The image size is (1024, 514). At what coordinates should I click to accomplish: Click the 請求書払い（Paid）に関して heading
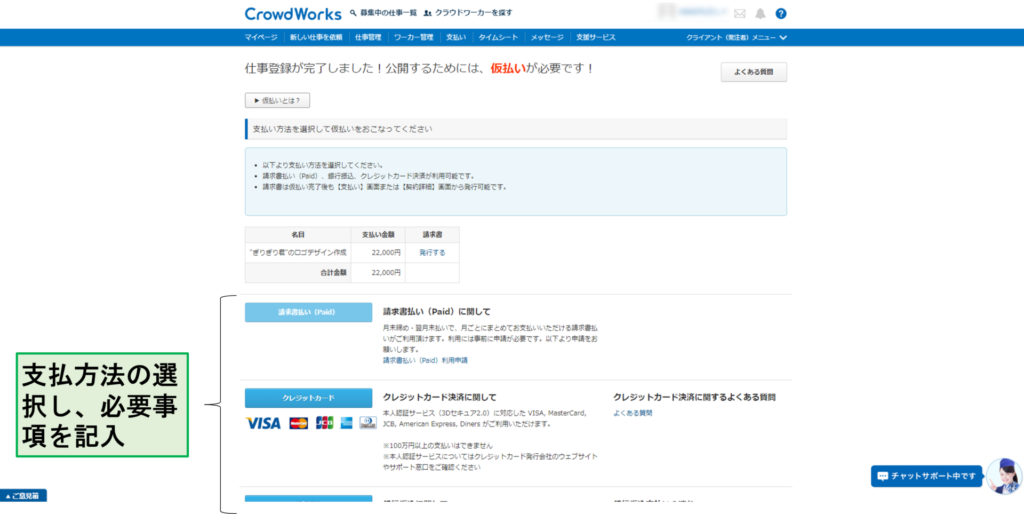[436, 312]
